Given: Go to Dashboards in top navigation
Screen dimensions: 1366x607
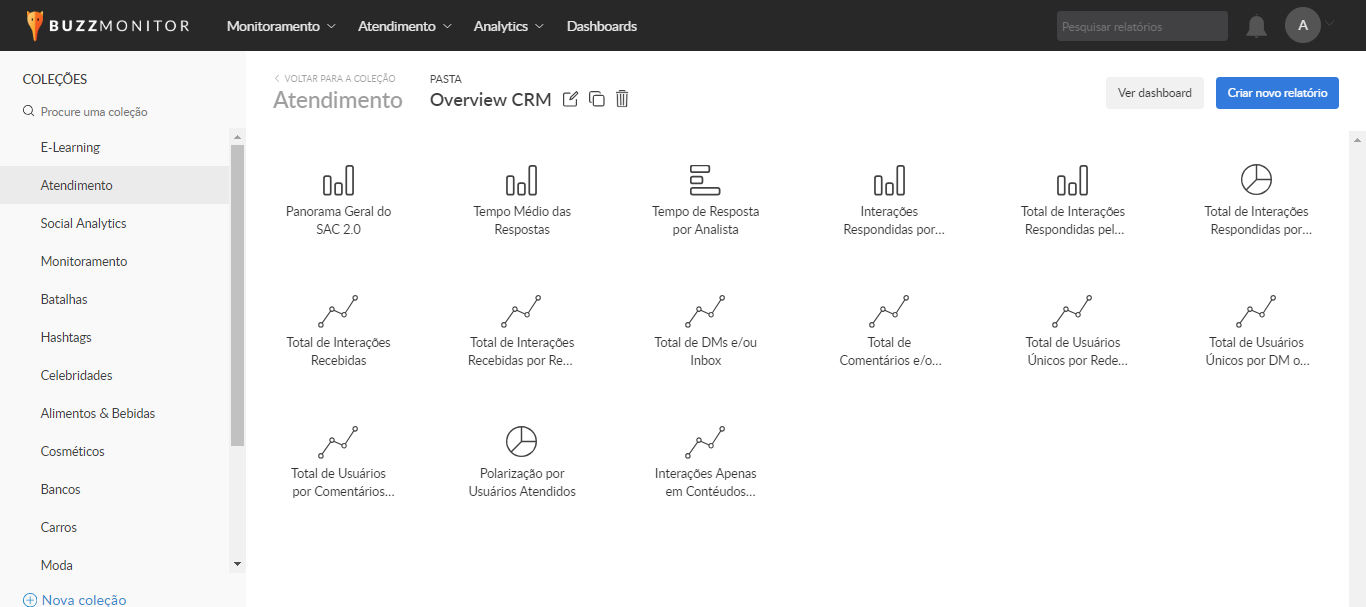Looking at the screenshot, I should click(601, 26).
